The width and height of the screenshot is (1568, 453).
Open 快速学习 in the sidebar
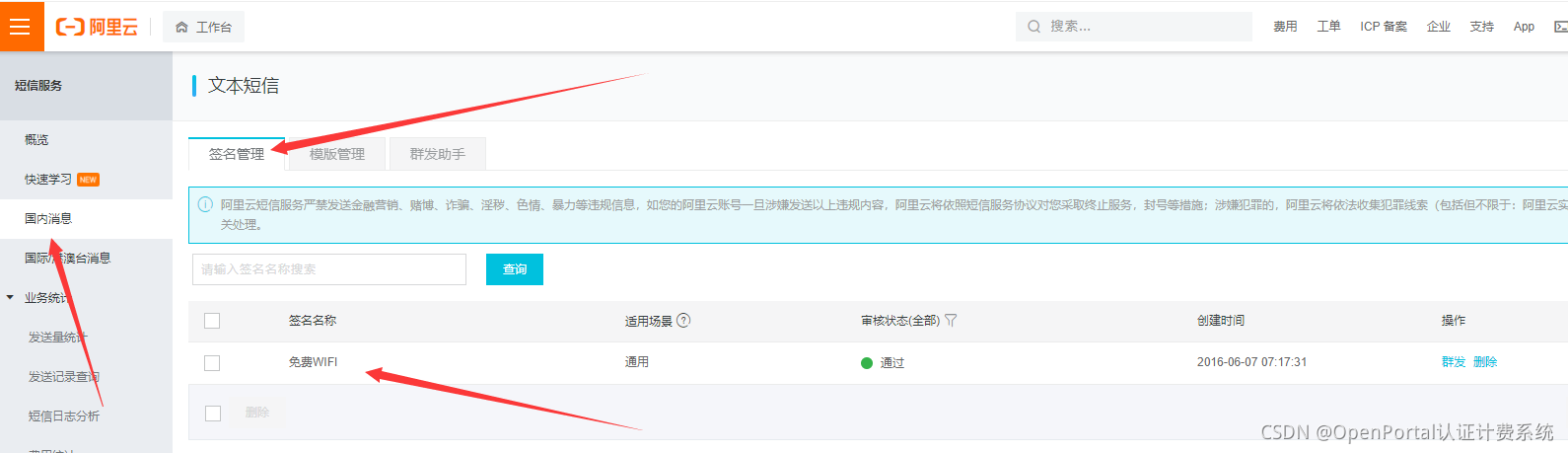point(48,180)
